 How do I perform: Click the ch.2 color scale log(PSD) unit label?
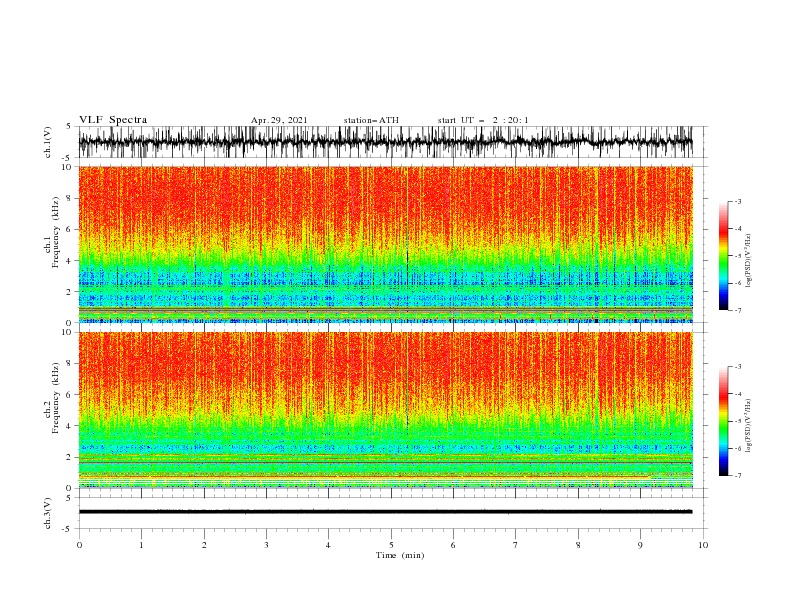coord(749,426)
